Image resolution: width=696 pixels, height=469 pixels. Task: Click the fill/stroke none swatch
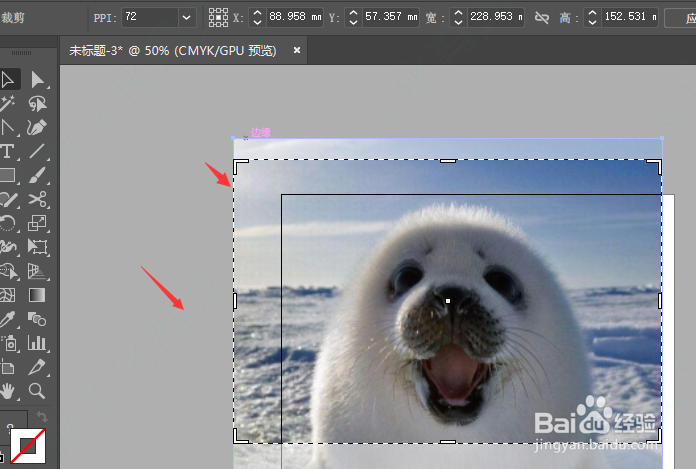tap(28, 446)
